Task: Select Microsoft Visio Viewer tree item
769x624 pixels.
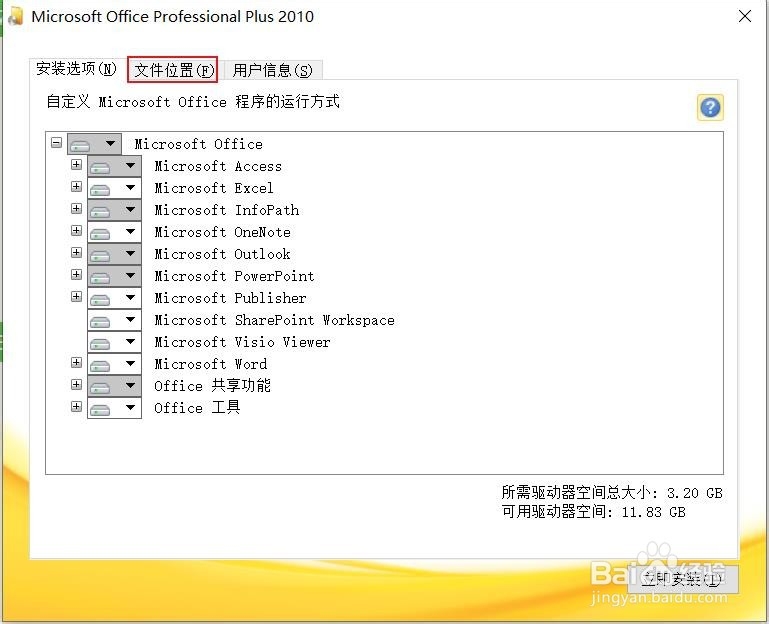Action: click(x=242, y=342)
